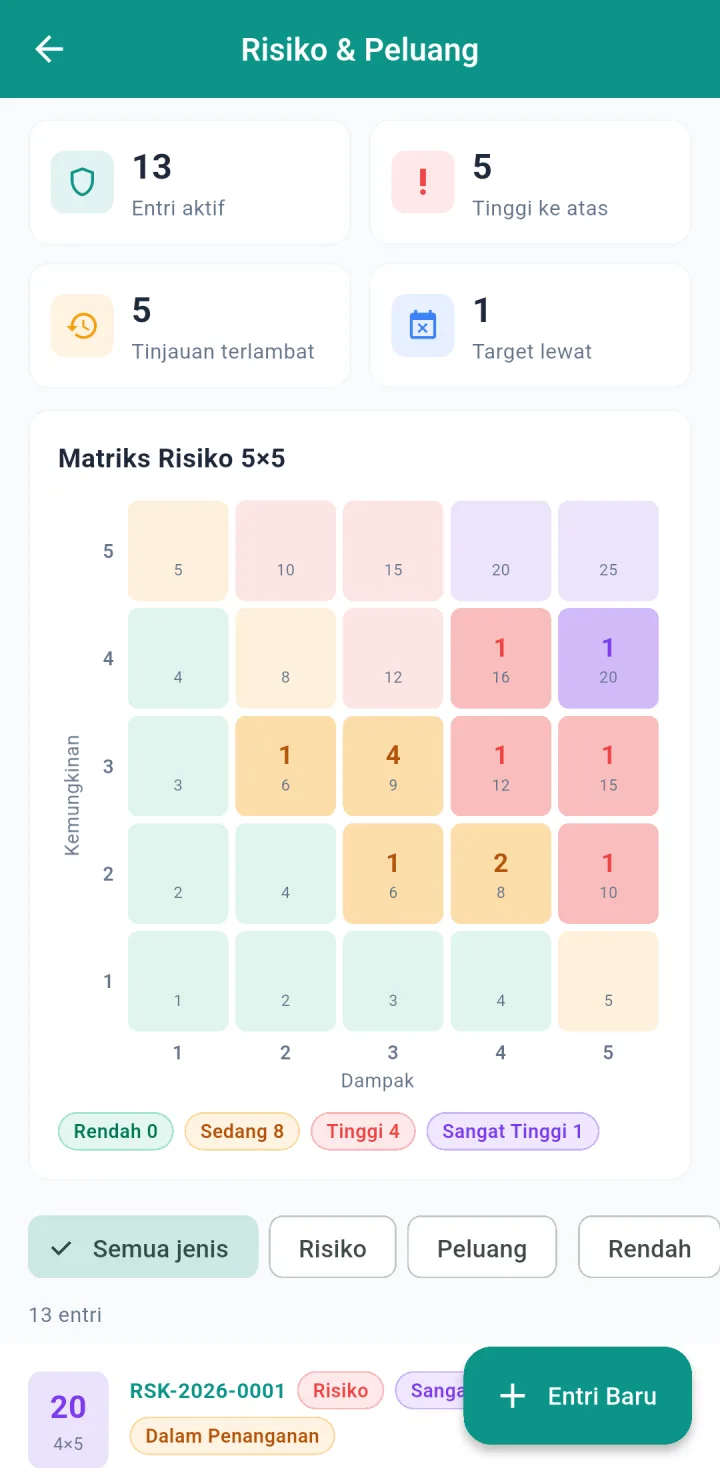Select the matrix cell with 2 entries at score 8
The image size is (720, 1468).
point(501,873)
